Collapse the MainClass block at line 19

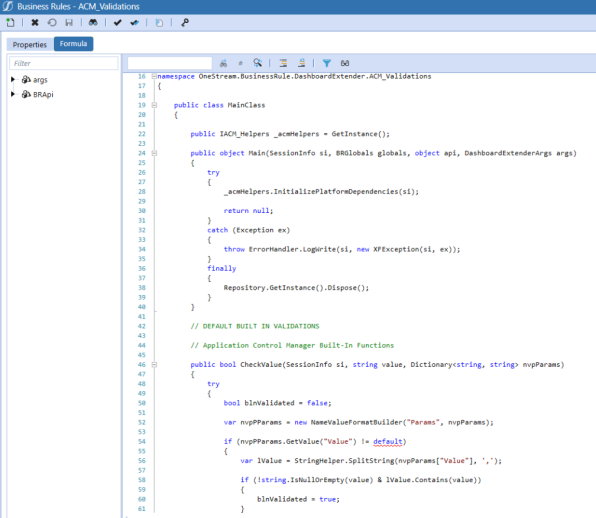coord(154,105)
